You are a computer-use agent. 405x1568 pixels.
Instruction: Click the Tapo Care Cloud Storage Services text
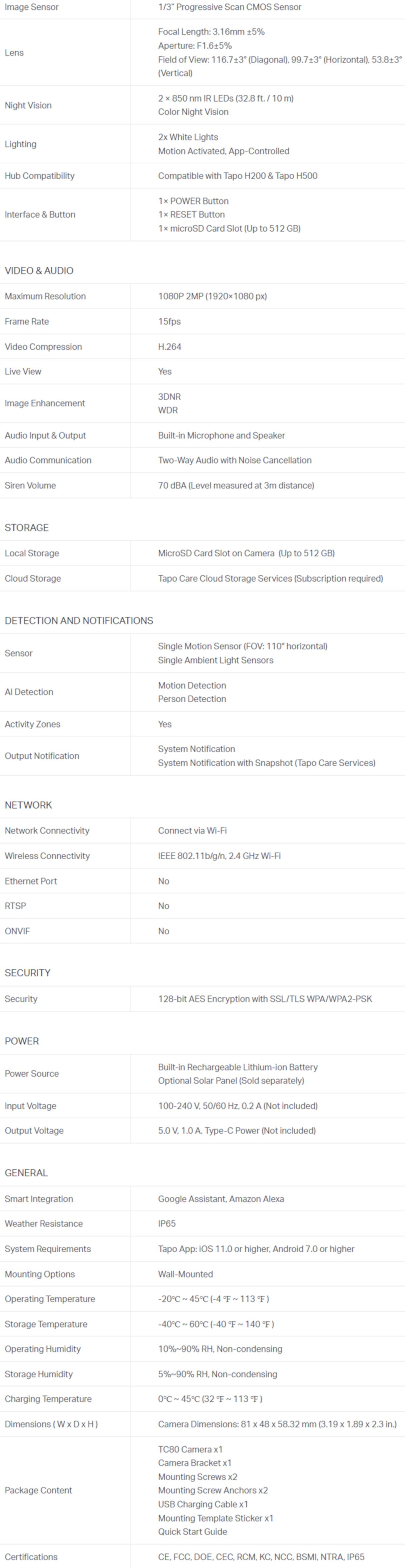[x=270, y=578]
